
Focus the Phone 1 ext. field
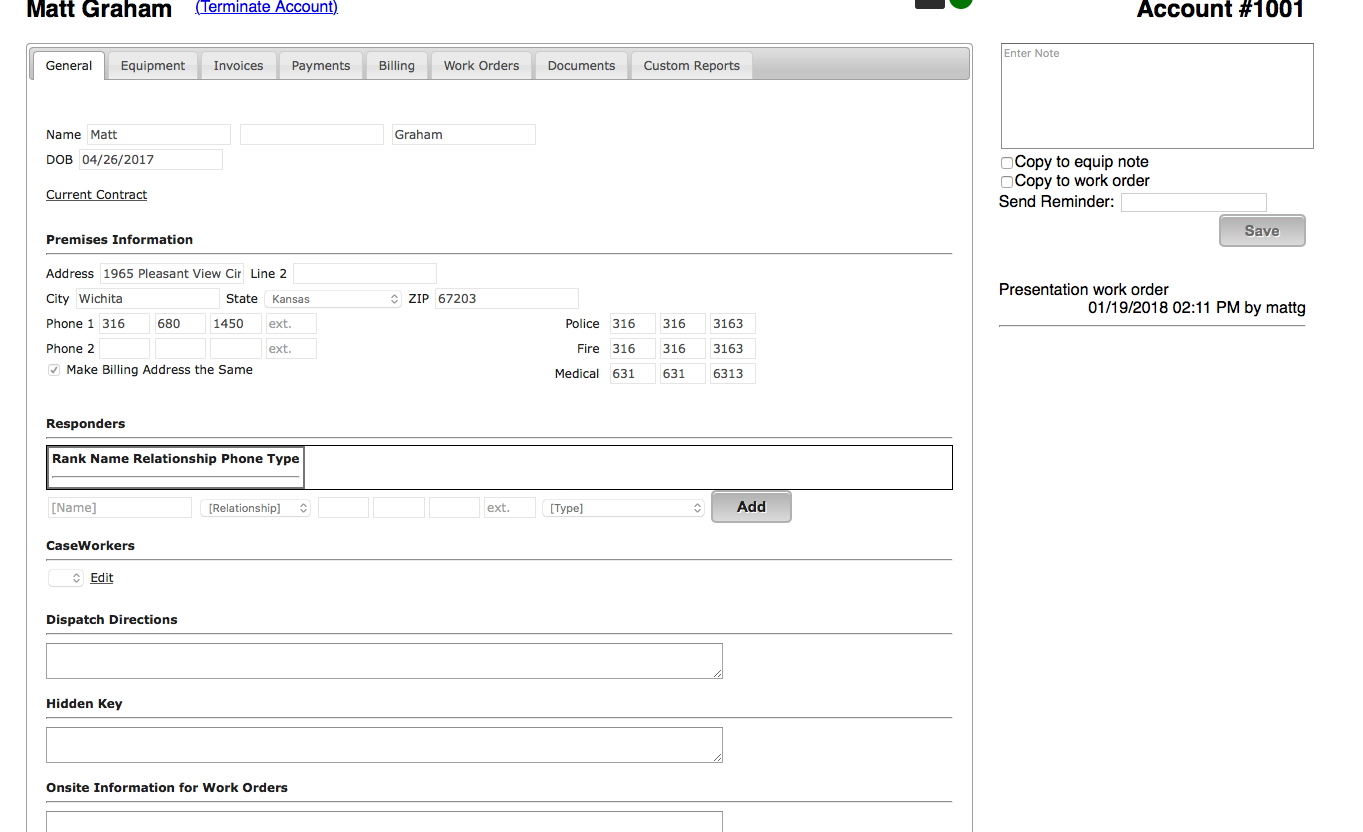pyautogui.click(x=291, y=323)
